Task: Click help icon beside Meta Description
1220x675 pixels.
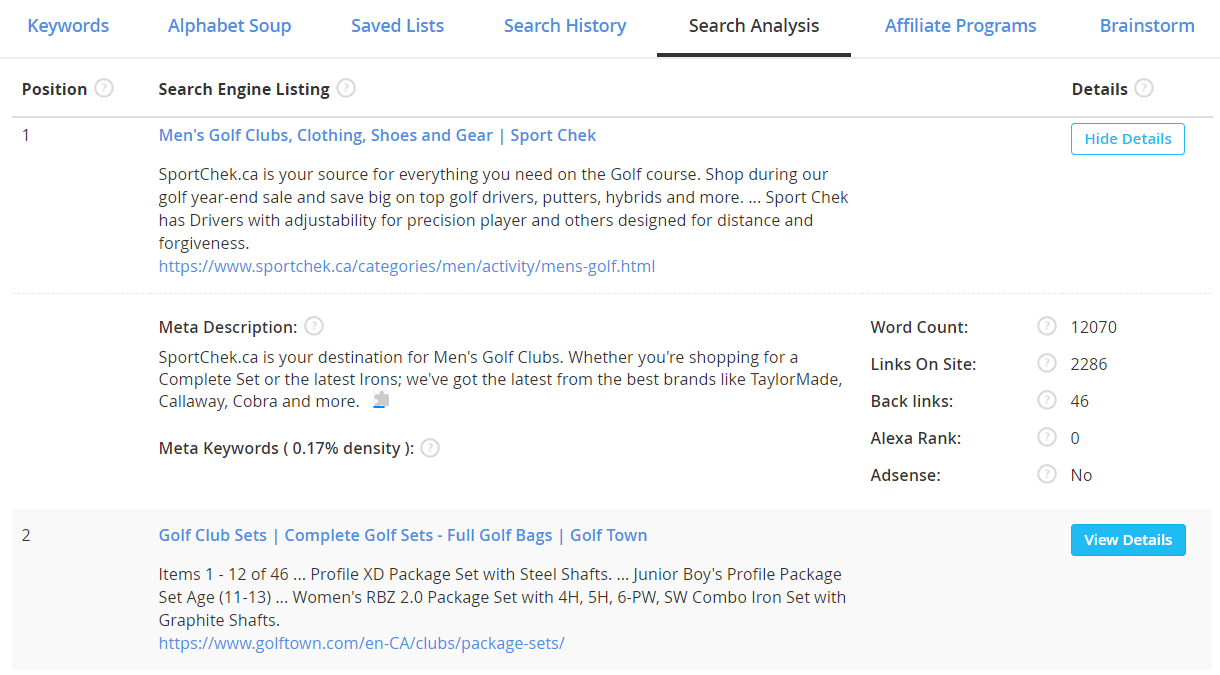Action: point(314,326)
